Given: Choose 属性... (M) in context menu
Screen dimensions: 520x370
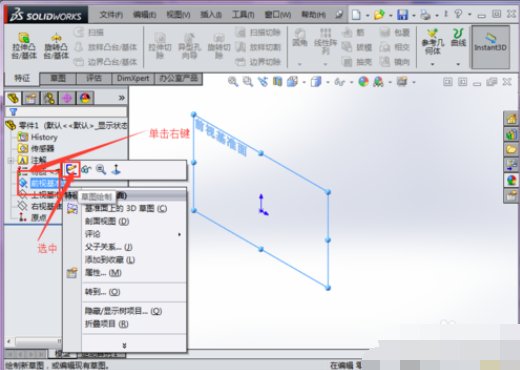Looking at the screenshot, I should pyautogui.click(x=103, y=273).
